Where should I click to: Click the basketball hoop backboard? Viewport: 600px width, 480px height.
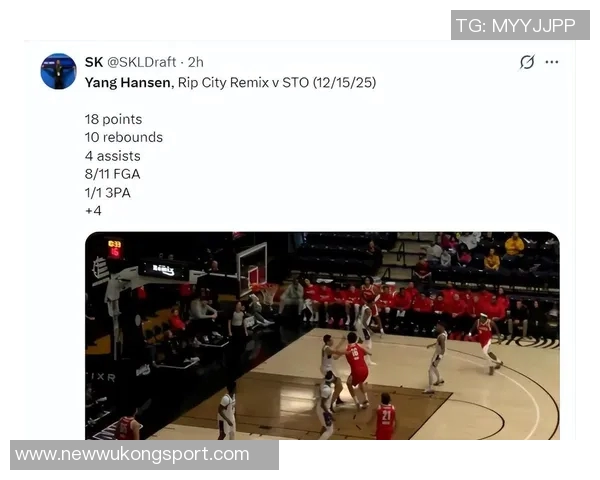pyautogui.click(x=251, y=269)
